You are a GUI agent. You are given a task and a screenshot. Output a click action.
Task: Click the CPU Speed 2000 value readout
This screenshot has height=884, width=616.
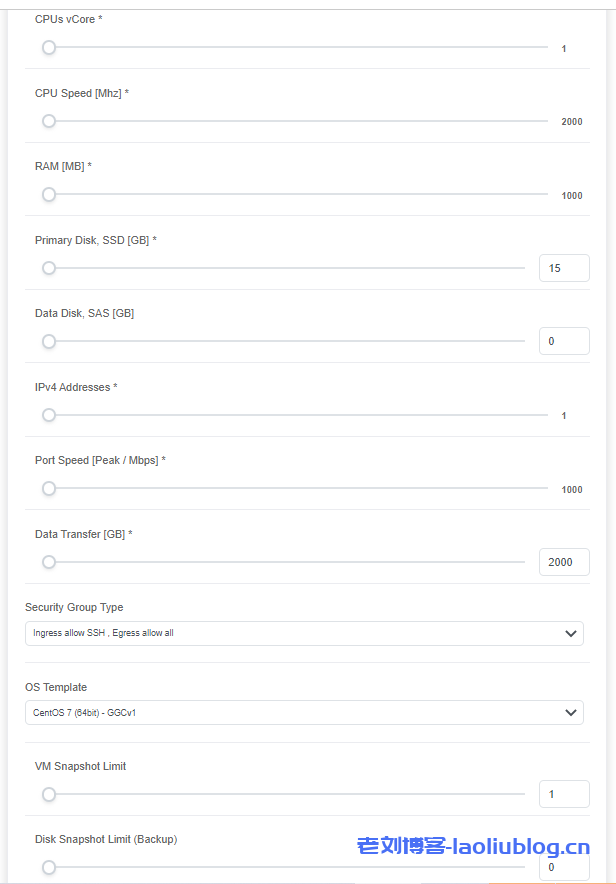[x=571, y=122]
